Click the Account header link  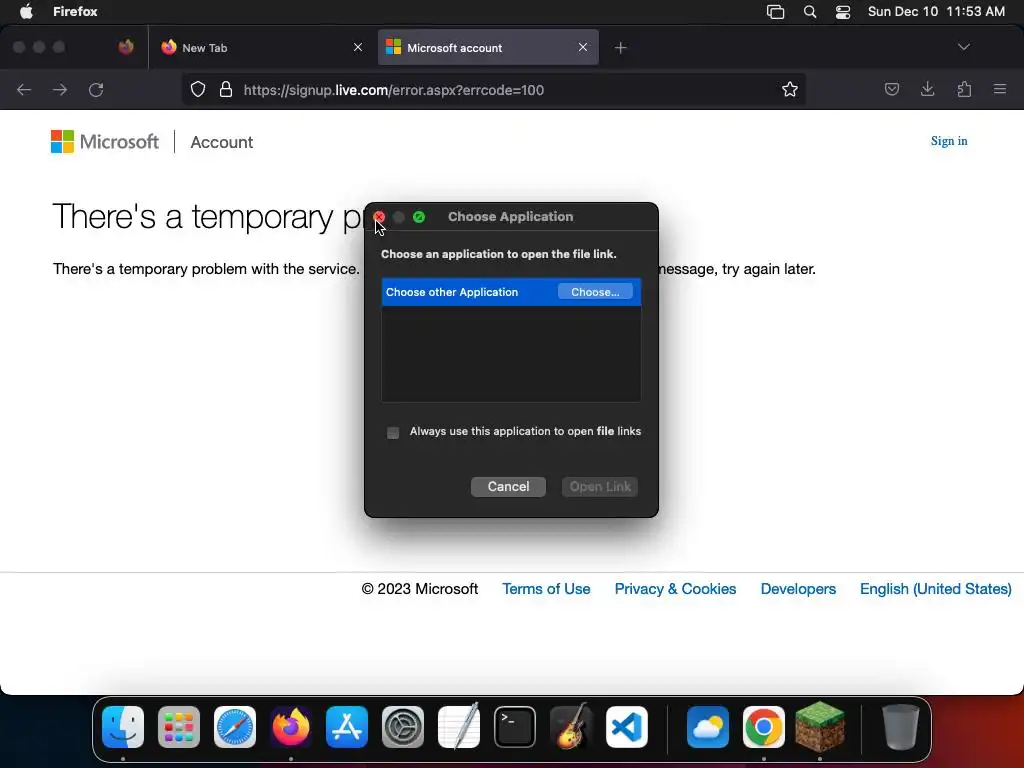pyautogui.click(x=222, y=142)
